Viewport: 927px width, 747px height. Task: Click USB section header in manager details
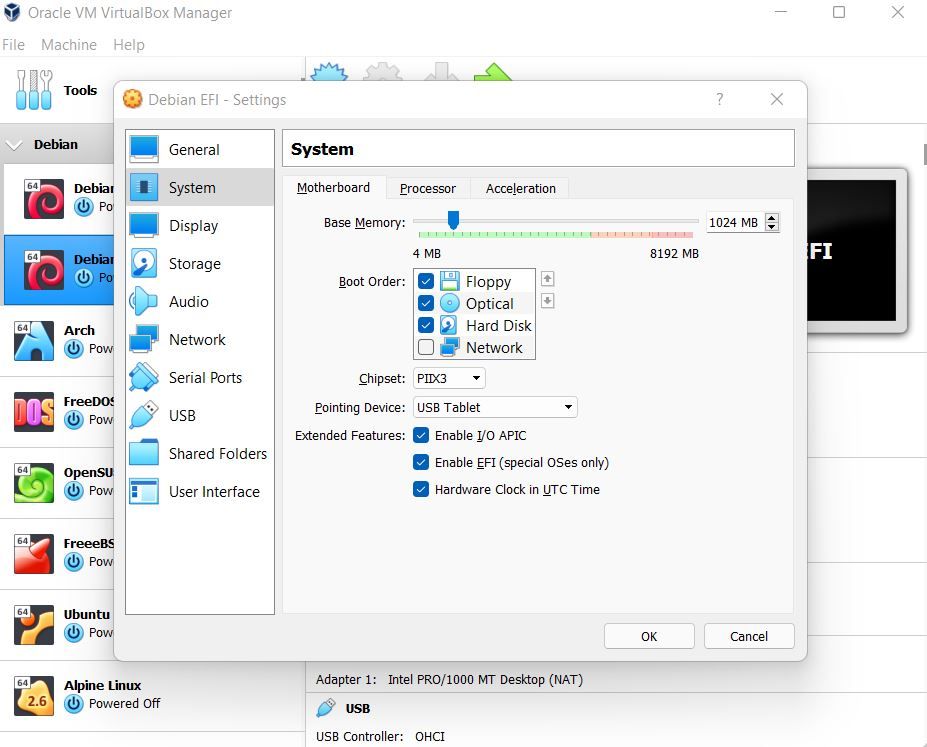(x=358, y=708)
